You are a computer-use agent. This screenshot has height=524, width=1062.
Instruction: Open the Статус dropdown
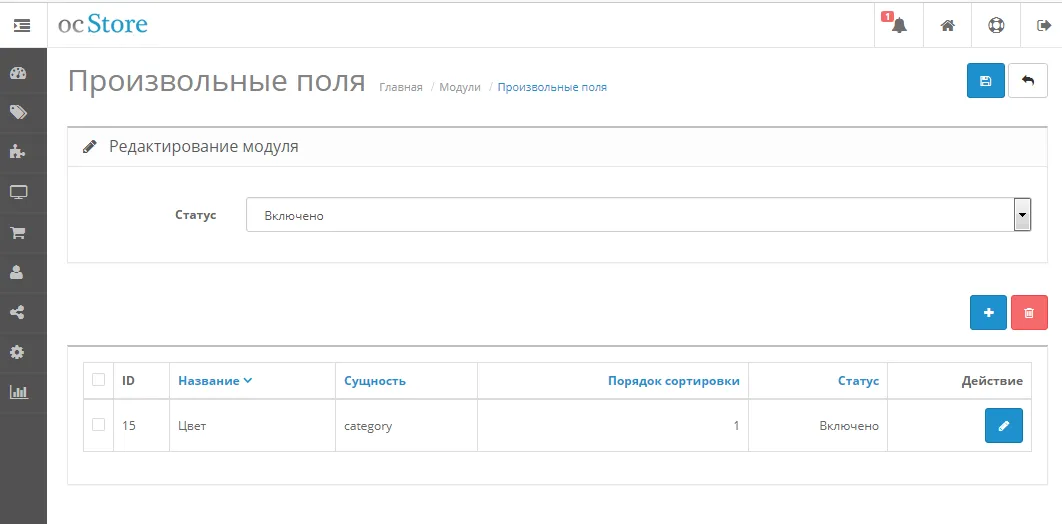(638, 215)
